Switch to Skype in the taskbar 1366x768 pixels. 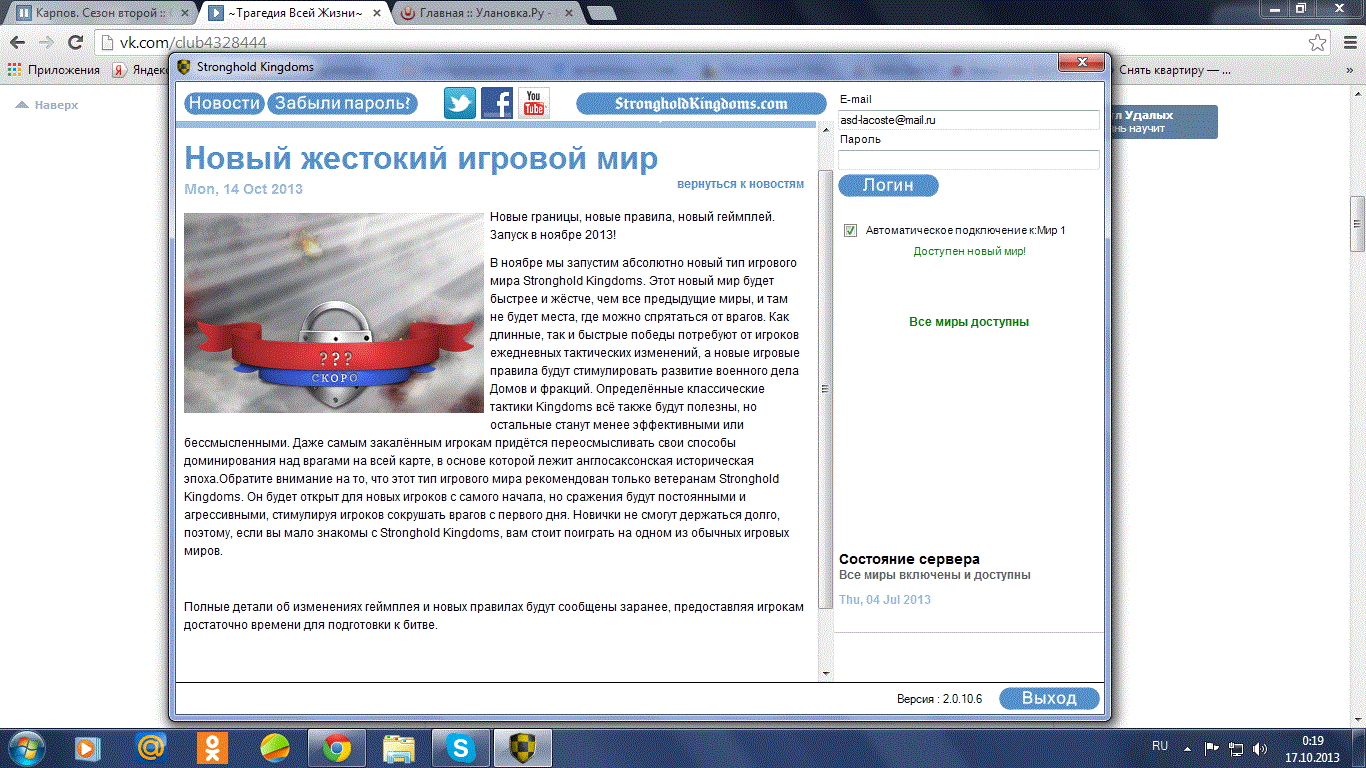(461, 747)
